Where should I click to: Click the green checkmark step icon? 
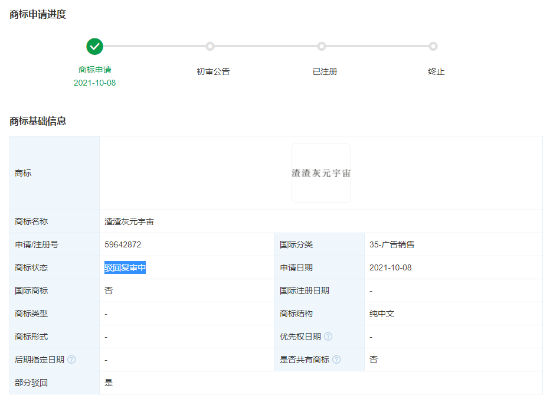95,46
